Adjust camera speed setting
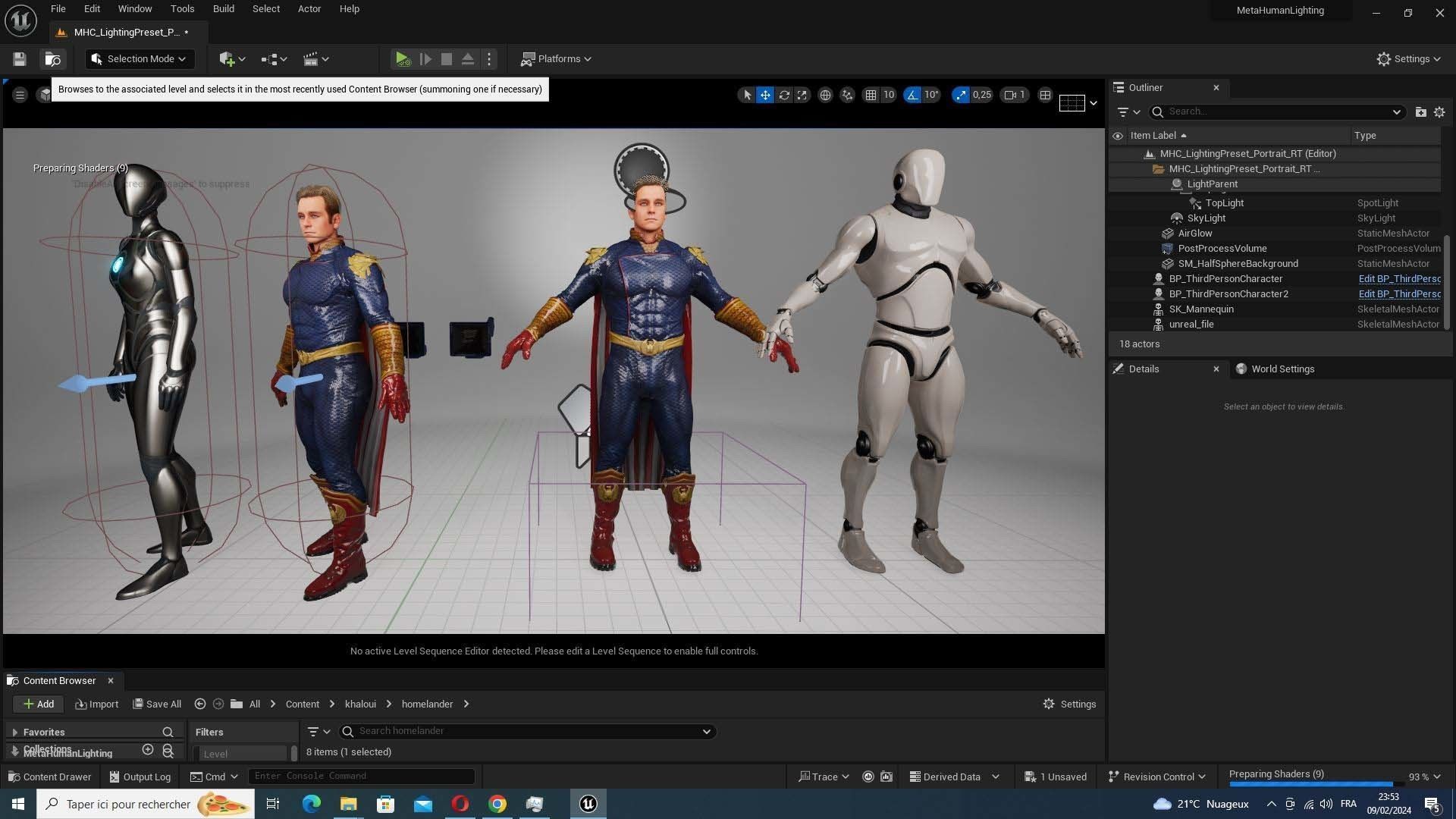The width and height of the screenshot is (1456, 819). (x=1015, y=95)
